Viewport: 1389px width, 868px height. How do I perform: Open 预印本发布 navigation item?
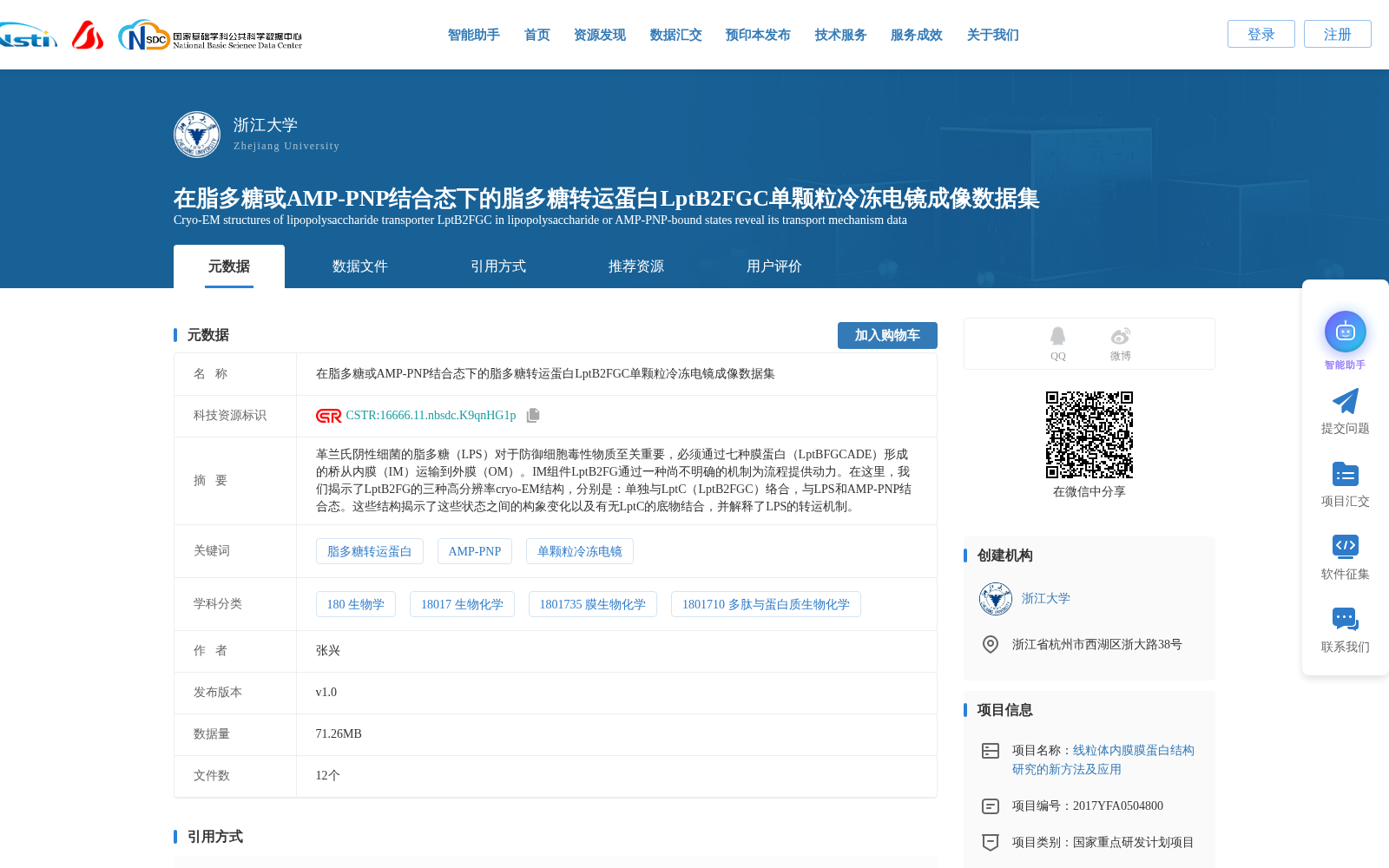758,35
